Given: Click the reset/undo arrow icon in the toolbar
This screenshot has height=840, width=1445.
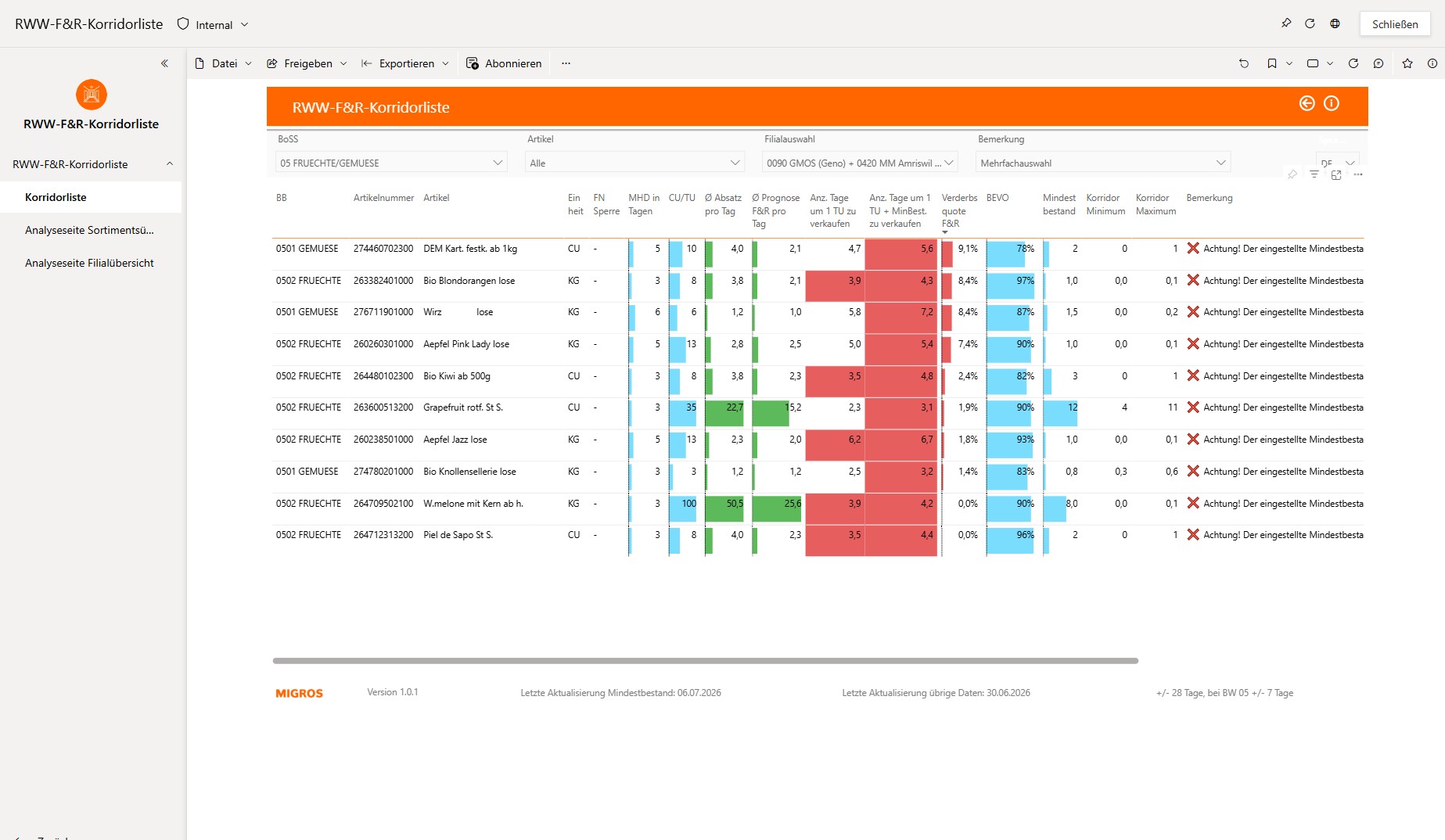Looking at the screenshot, I should click(1244, 63).
